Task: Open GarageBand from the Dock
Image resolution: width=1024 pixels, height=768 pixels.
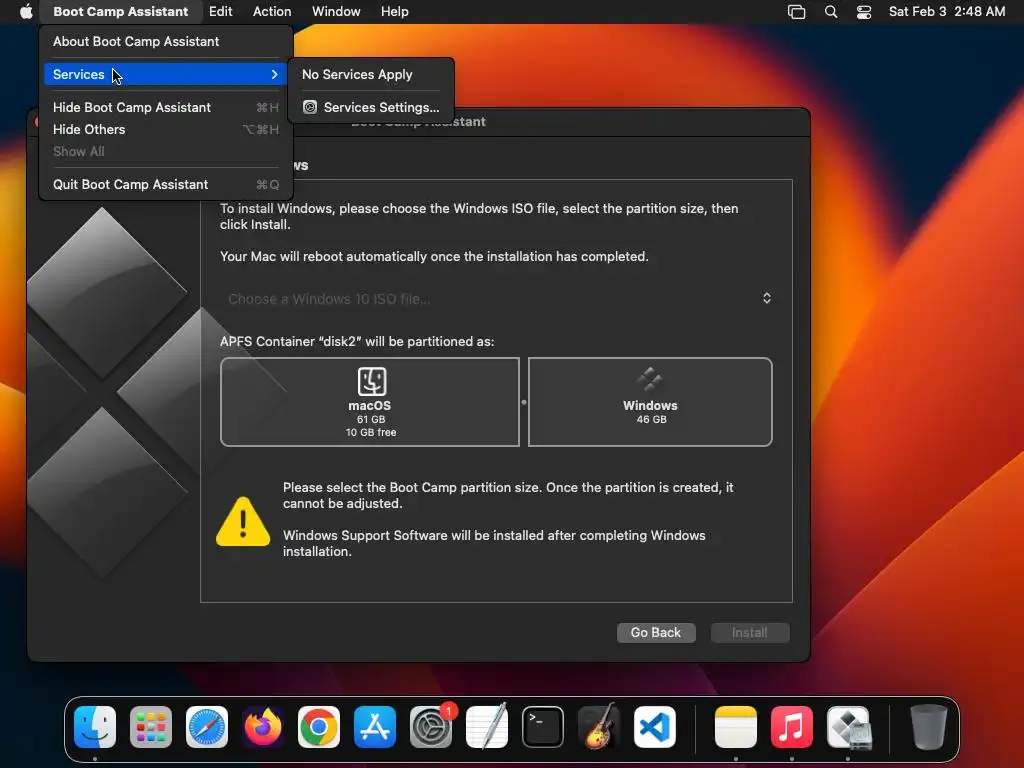Action: point(598,726)
